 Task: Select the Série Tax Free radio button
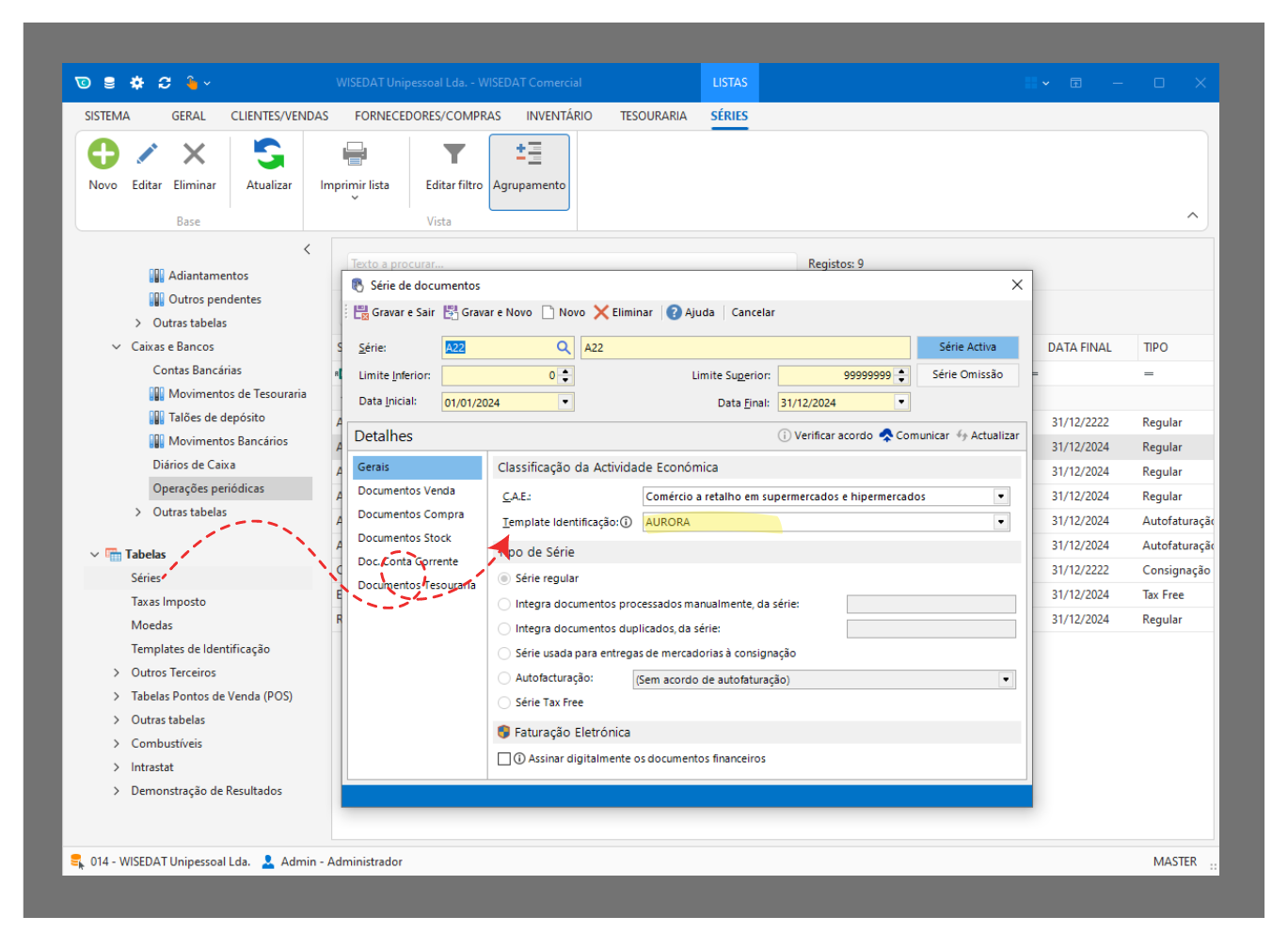[x=505, y=703]
